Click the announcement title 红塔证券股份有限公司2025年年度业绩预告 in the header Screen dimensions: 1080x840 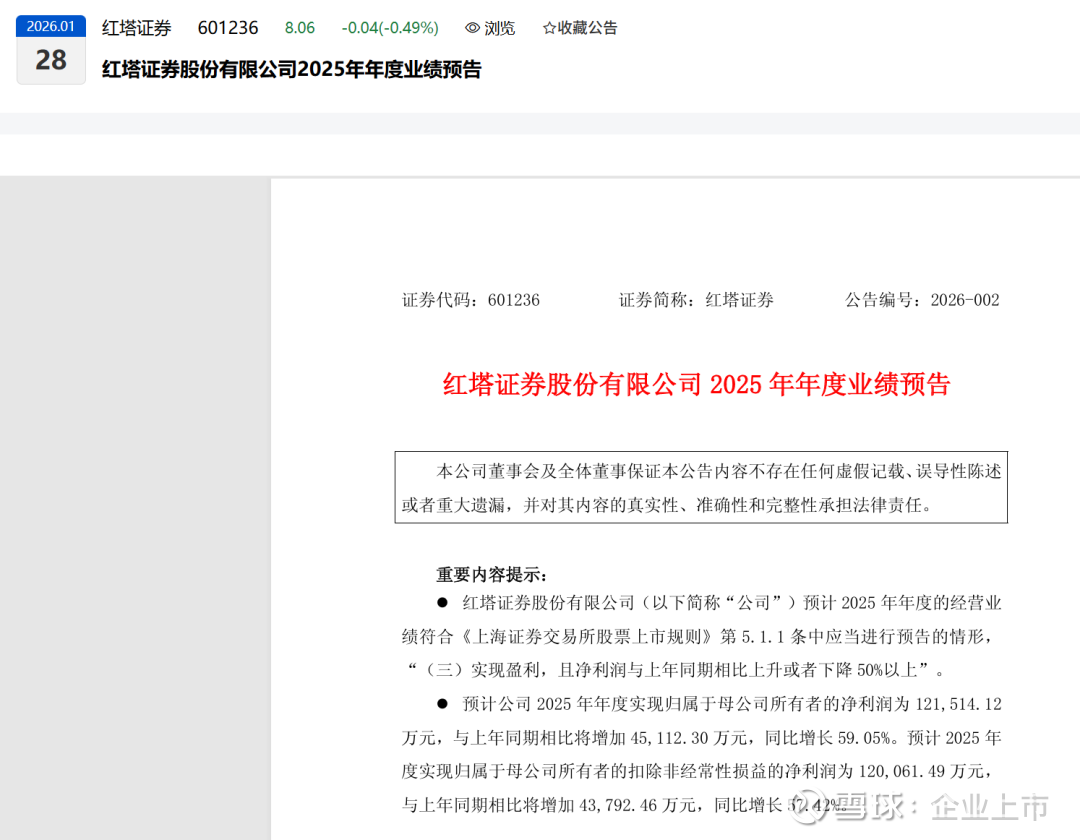click(291, 70)
